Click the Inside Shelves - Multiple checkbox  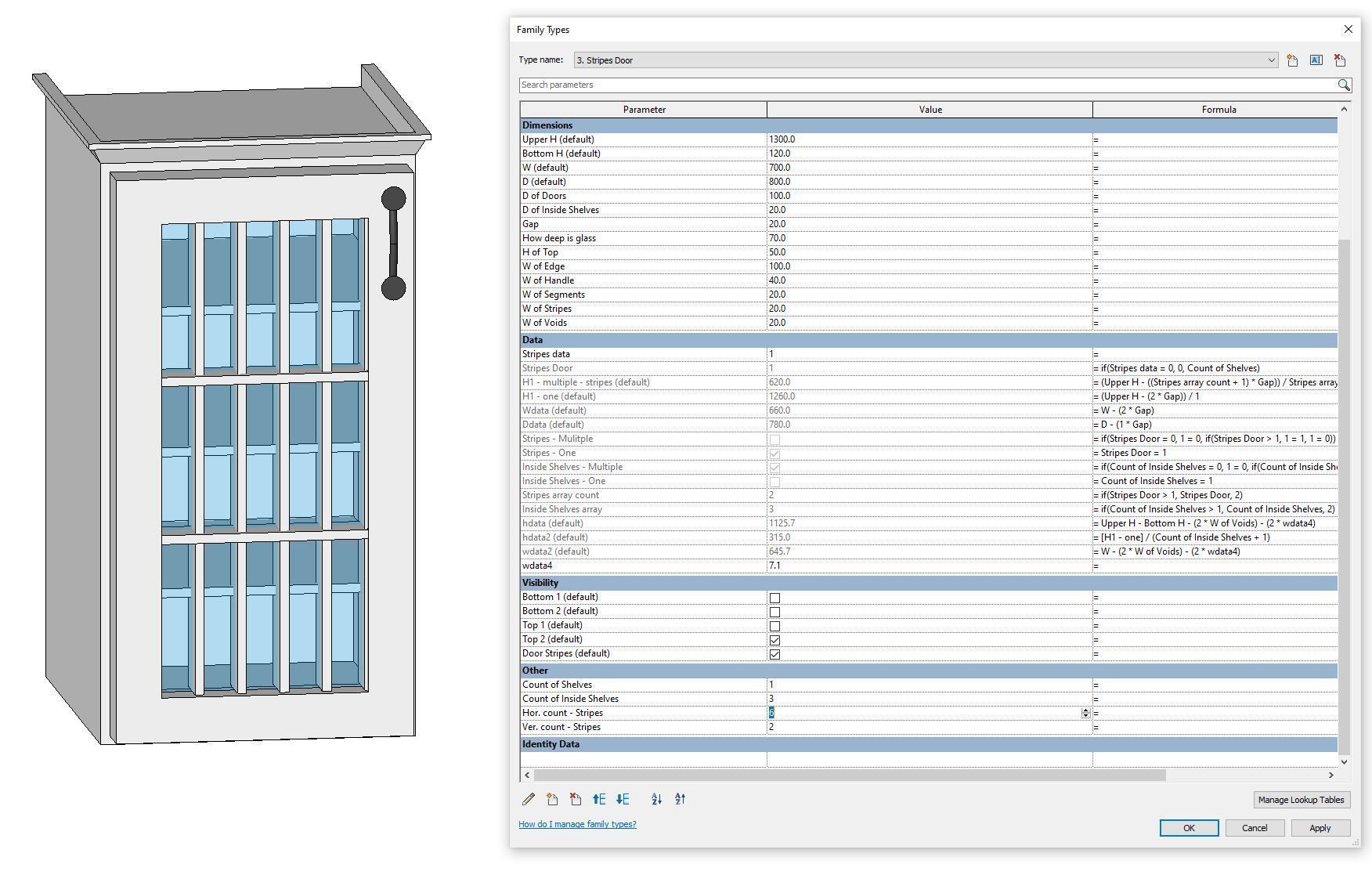click(774, 468)
